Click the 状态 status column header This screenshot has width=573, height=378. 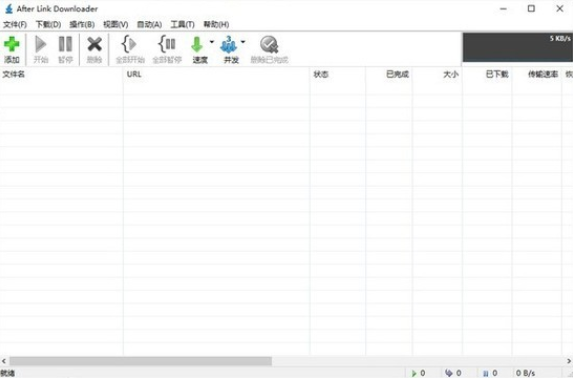point(338,74)
